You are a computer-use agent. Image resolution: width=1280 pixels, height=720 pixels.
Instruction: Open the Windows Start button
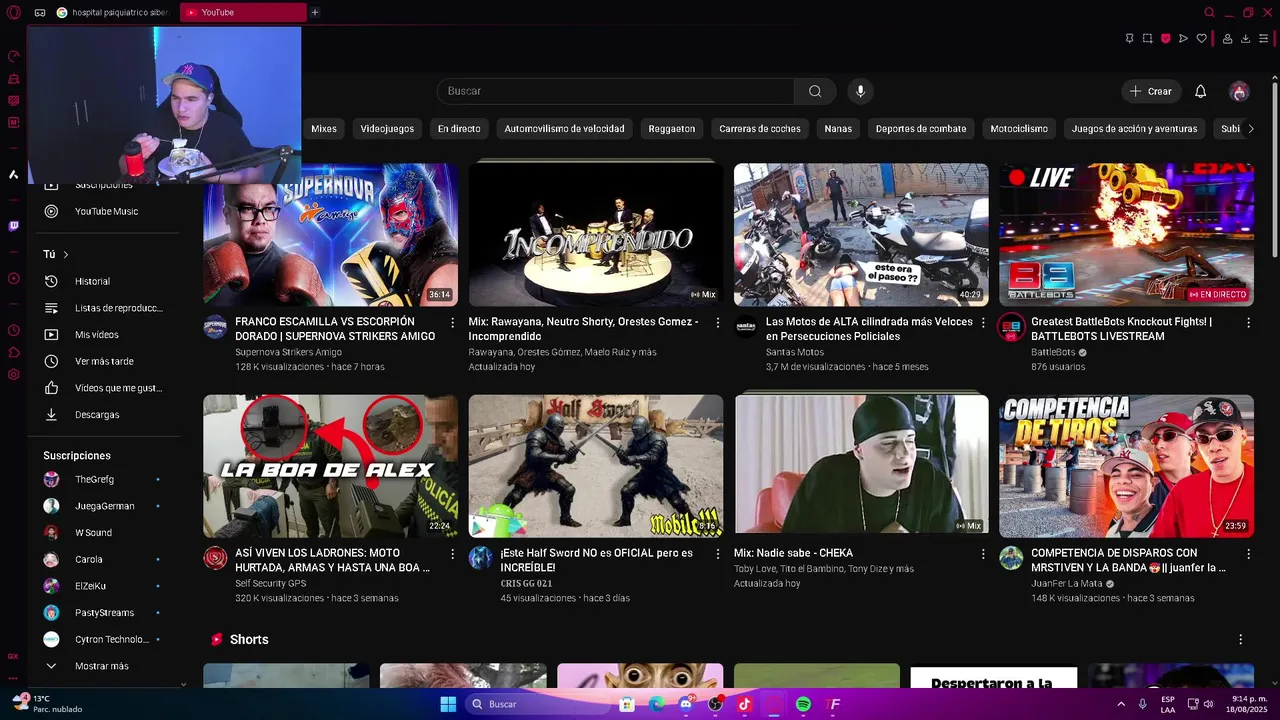pos(448,704)
